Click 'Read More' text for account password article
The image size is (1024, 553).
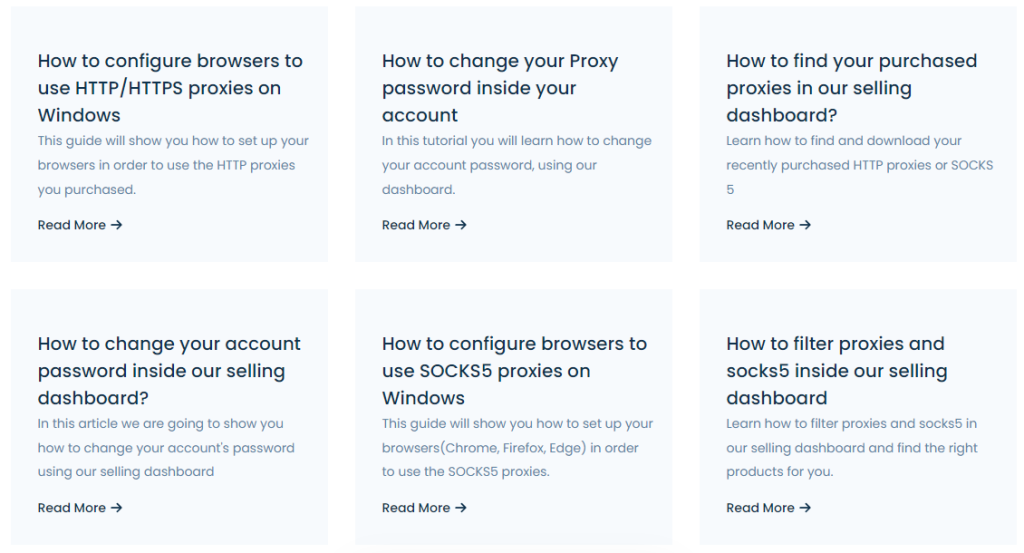[x=72, y=508]
